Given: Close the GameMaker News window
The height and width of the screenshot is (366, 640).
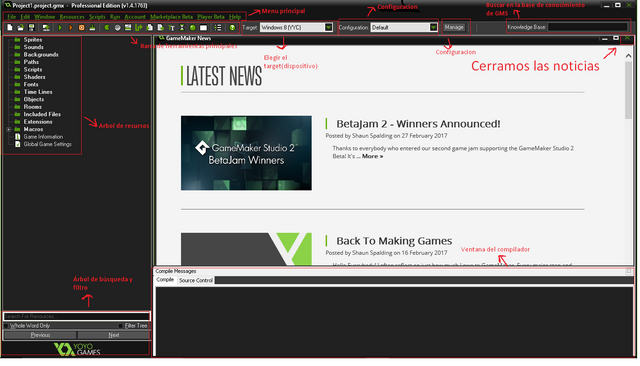Looking at the screenshot, I should pos(627,38).
